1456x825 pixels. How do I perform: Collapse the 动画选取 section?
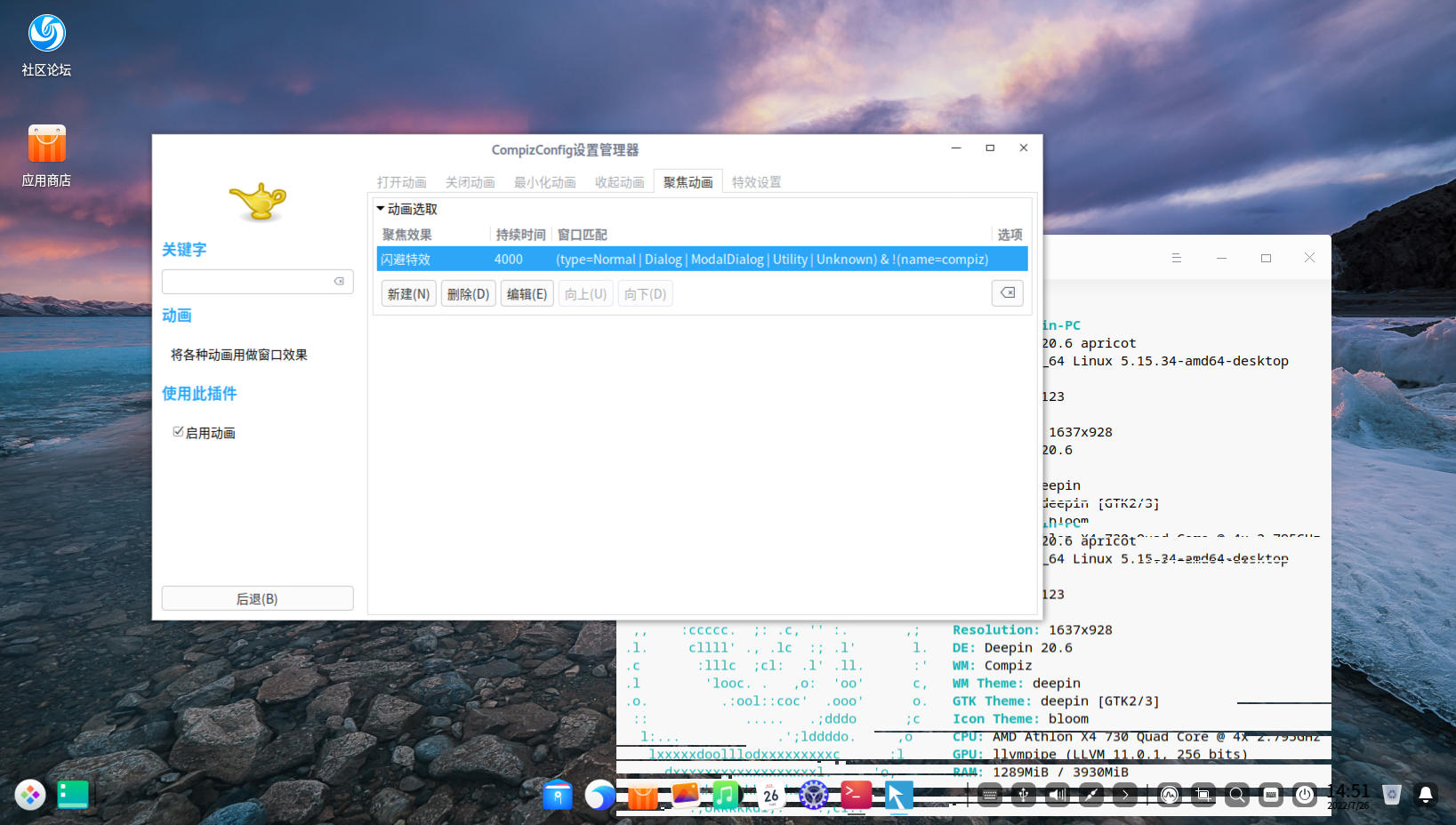click(x=381, y=209)
